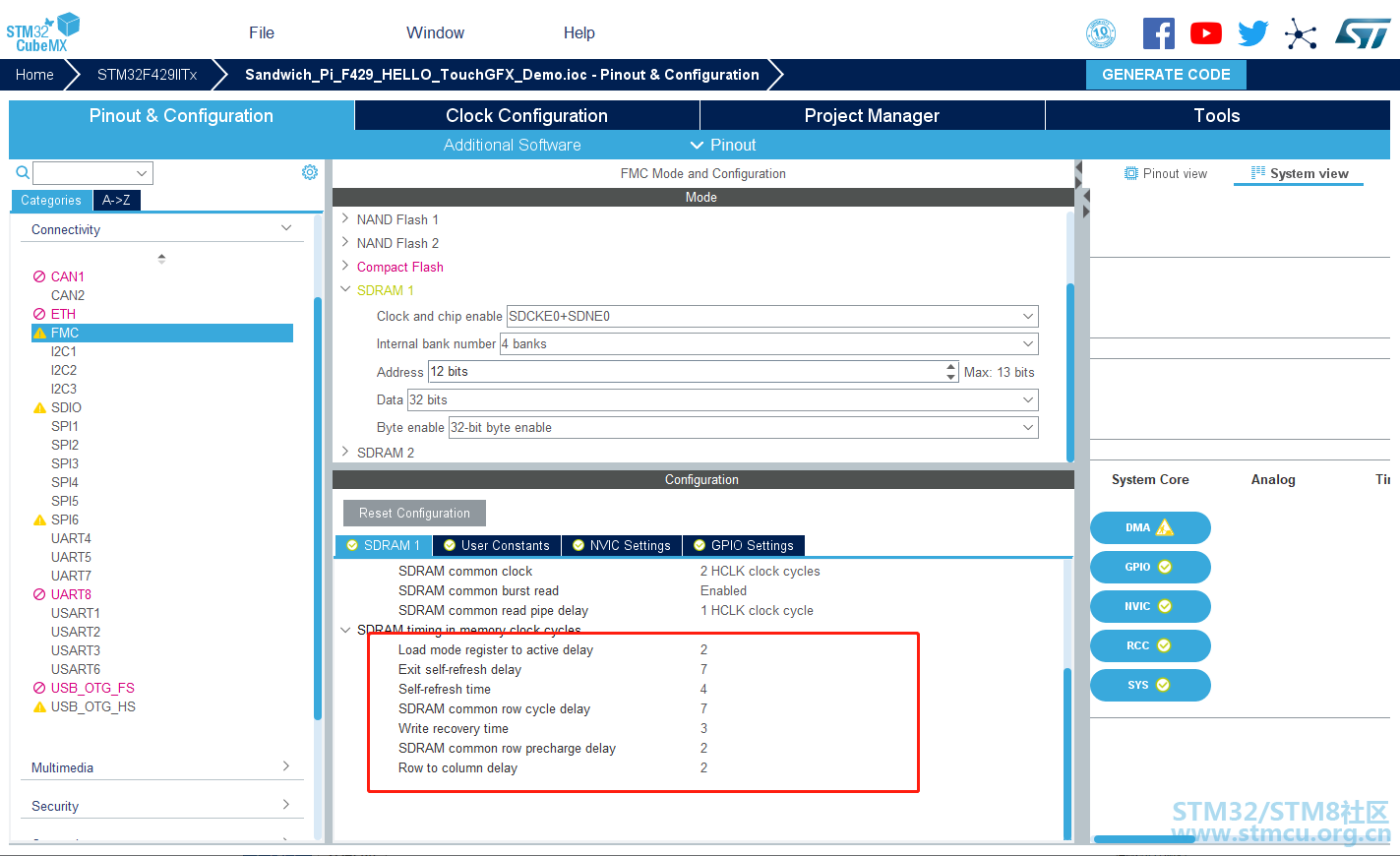
Task: Select the SDRAM 1 configuration tab
Action: pyautogui.click(x=384, y=545)
